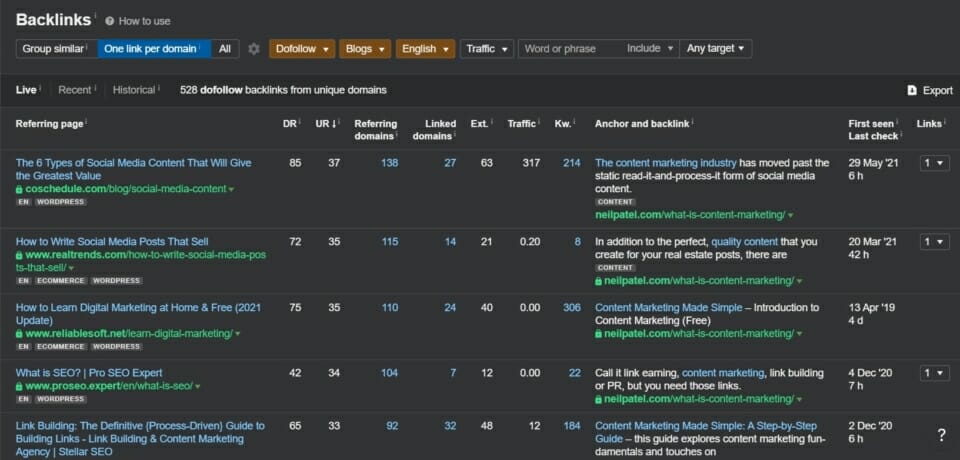This screenshot has width=960, height=460.
Task: Expand Links dropdown in realtrends row
Action: click(x=934, y=242)
